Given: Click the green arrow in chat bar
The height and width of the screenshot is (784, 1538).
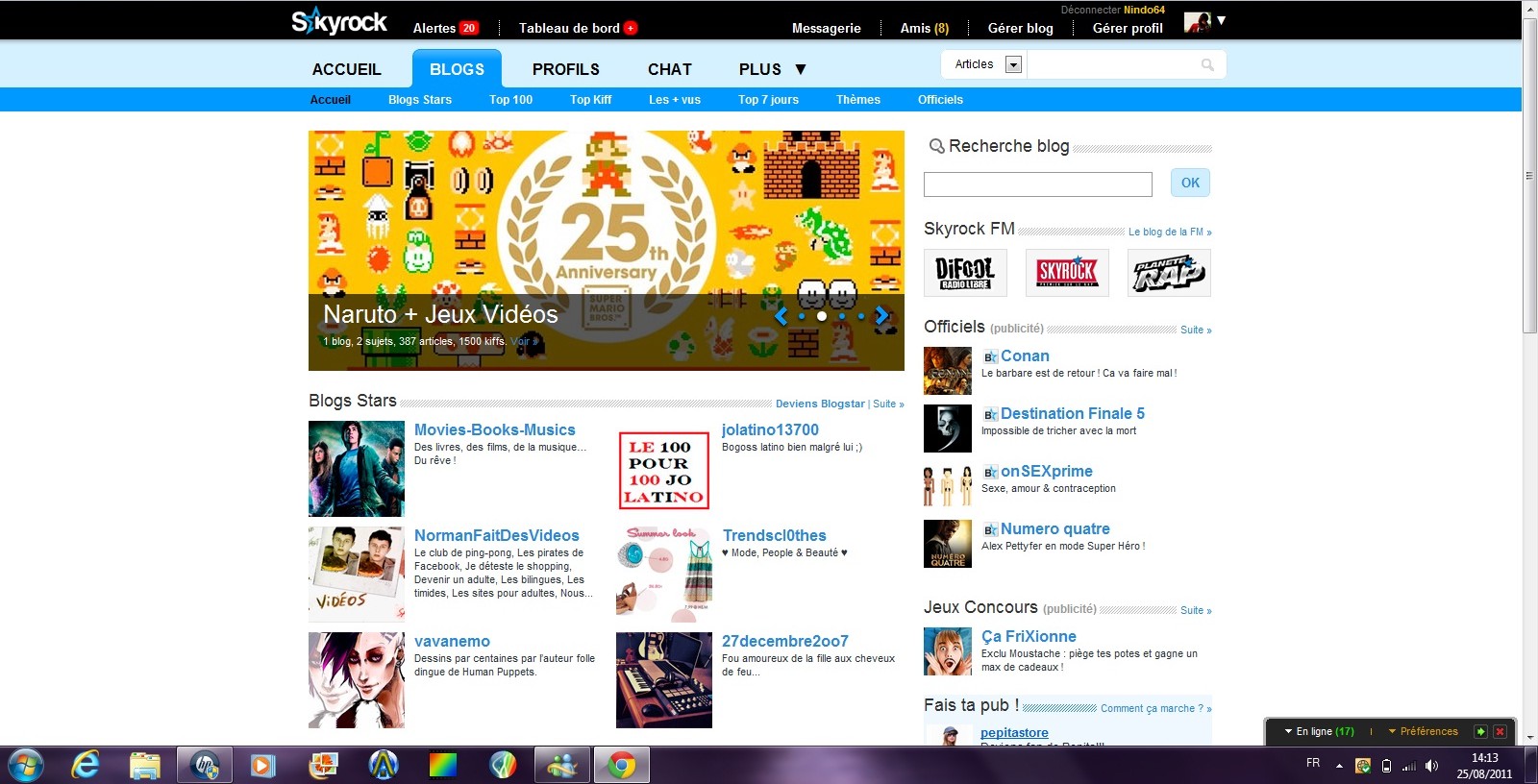Looking at the screenshot, I should (x=1480, y=732).
